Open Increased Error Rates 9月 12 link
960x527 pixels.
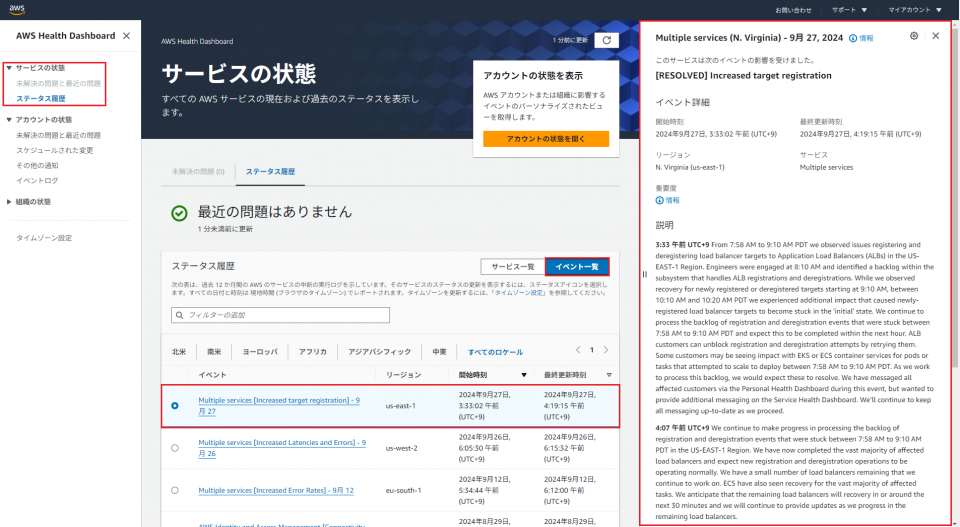276,490
